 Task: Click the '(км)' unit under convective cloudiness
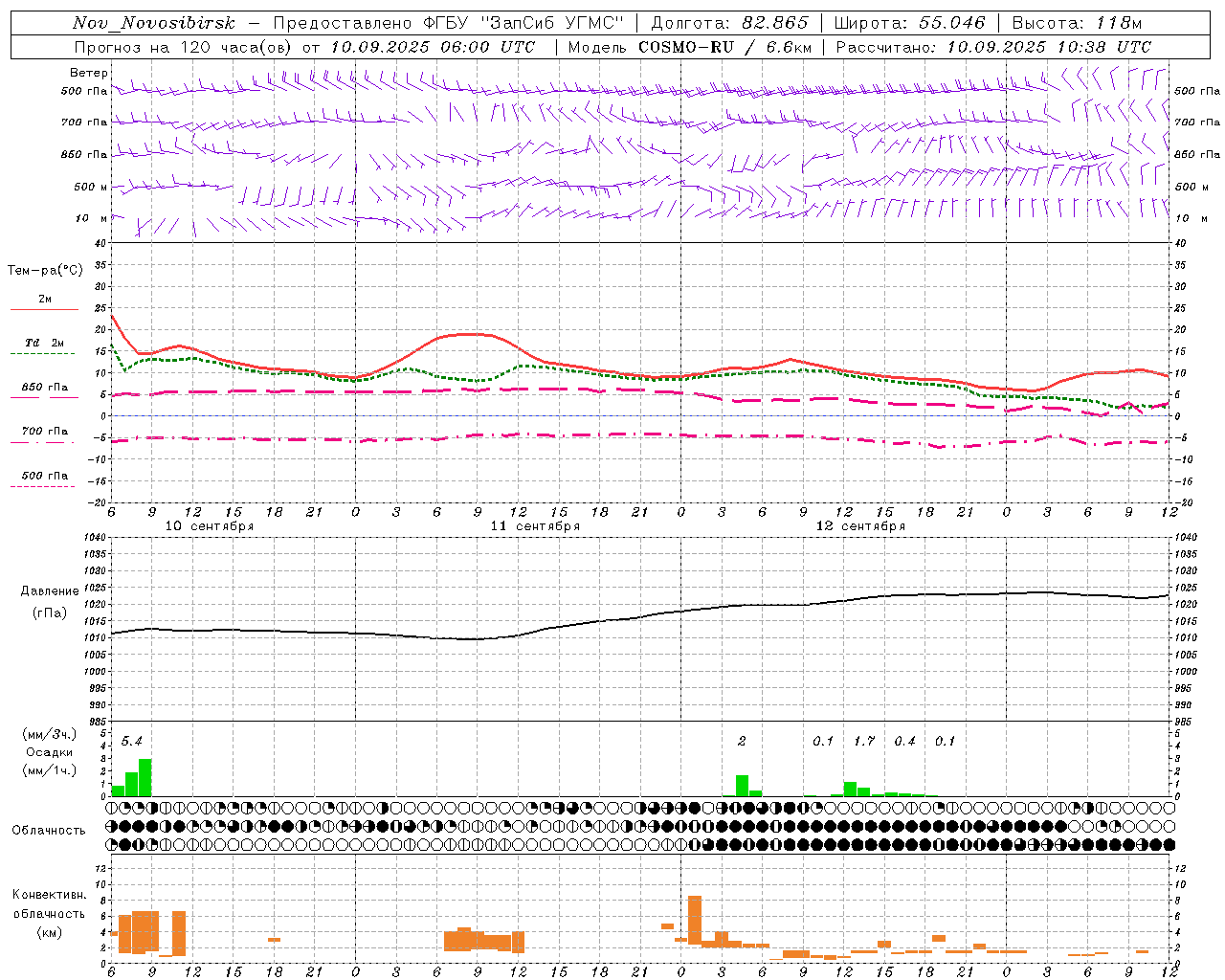[x=49, y=932]
